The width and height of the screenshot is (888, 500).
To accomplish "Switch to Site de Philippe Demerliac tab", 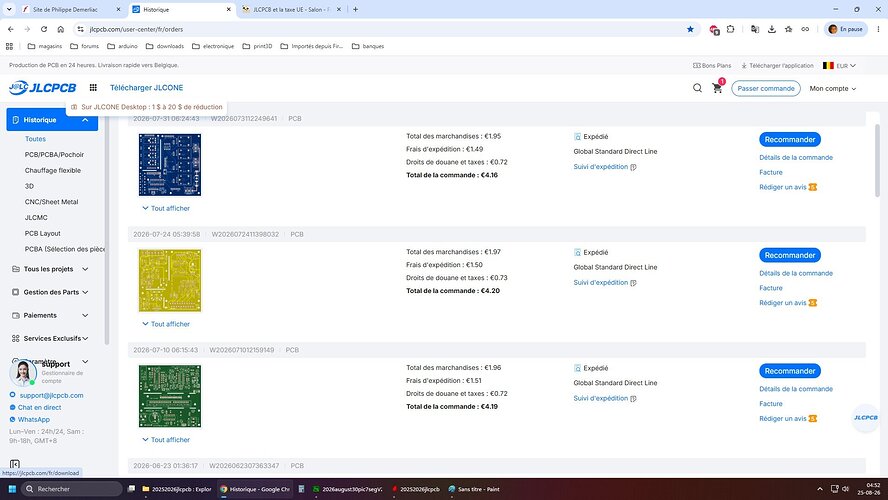I will (71, 9).
